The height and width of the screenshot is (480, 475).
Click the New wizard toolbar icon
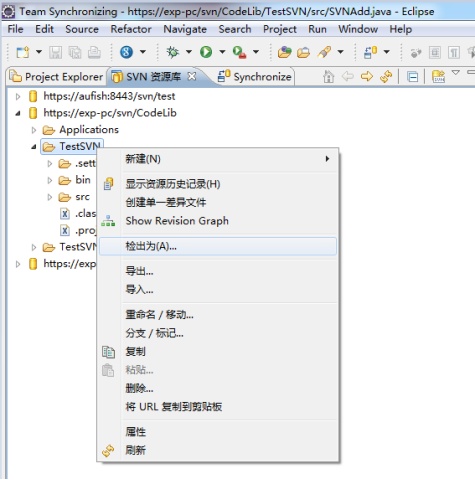(x=23, y=52)
